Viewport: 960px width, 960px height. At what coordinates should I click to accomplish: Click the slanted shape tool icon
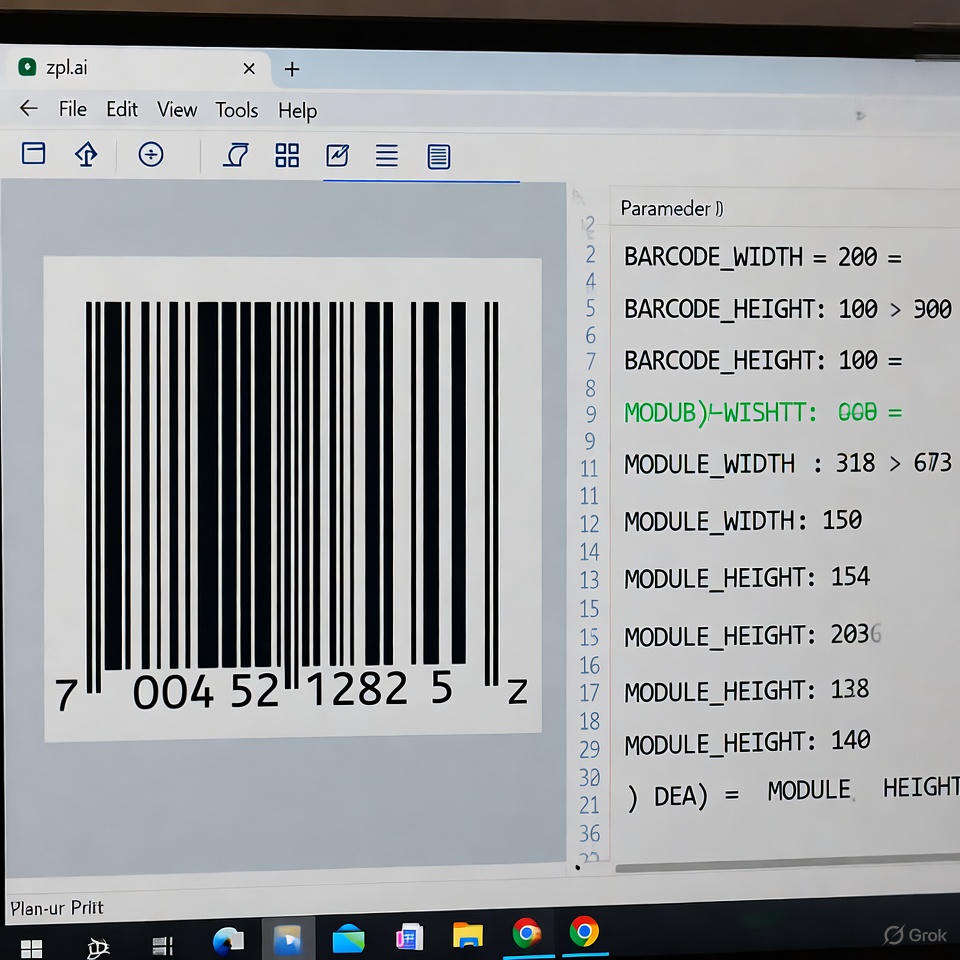[x=236, y=154]
